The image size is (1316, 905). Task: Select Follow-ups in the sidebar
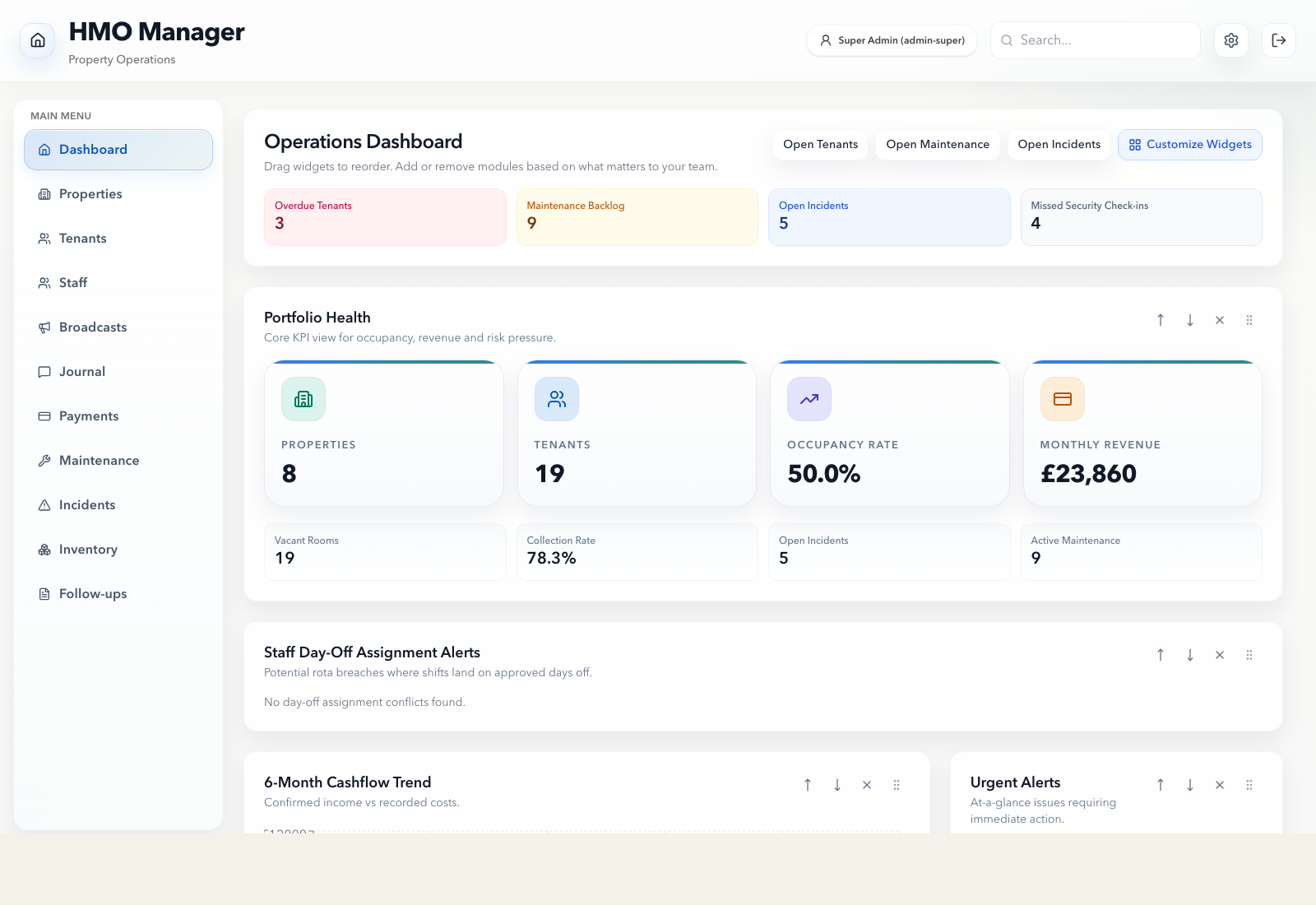tap(92, 593)
